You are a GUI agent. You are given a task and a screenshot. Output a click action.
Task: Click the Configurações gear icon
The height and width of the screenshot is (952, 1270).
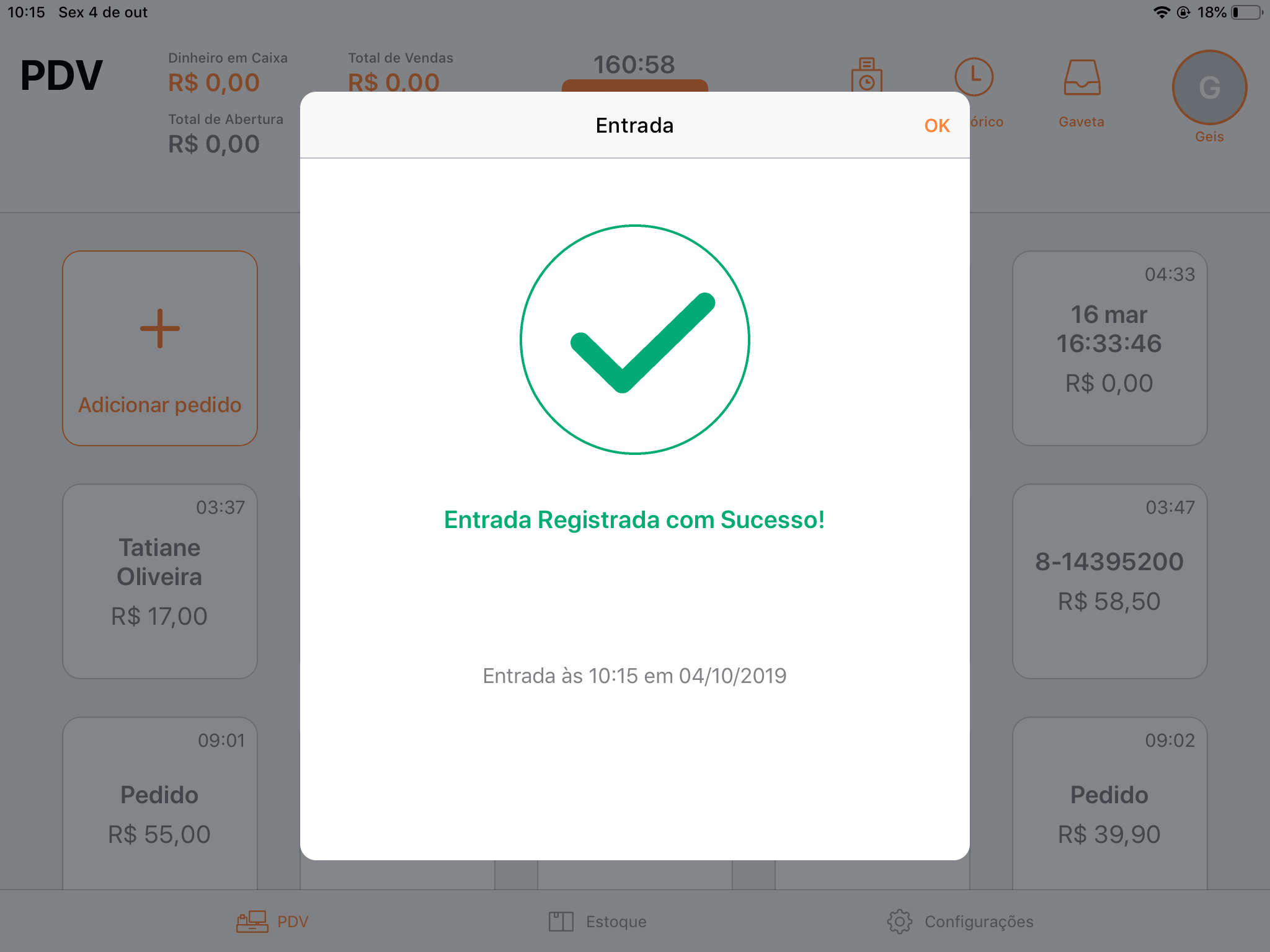pyautogui.click(x=899, y=922)
